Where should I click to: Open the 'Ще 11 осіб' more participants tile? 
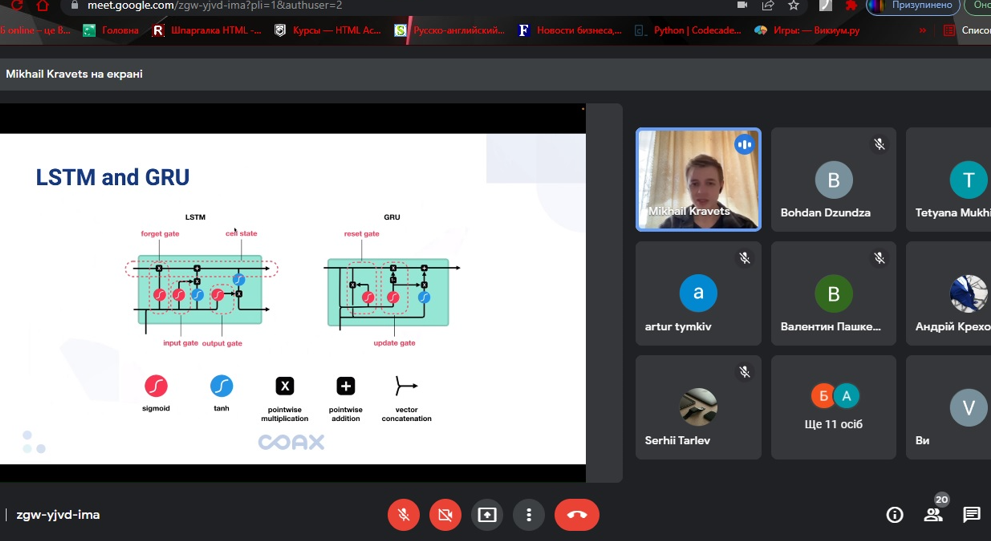pos(833,407)
